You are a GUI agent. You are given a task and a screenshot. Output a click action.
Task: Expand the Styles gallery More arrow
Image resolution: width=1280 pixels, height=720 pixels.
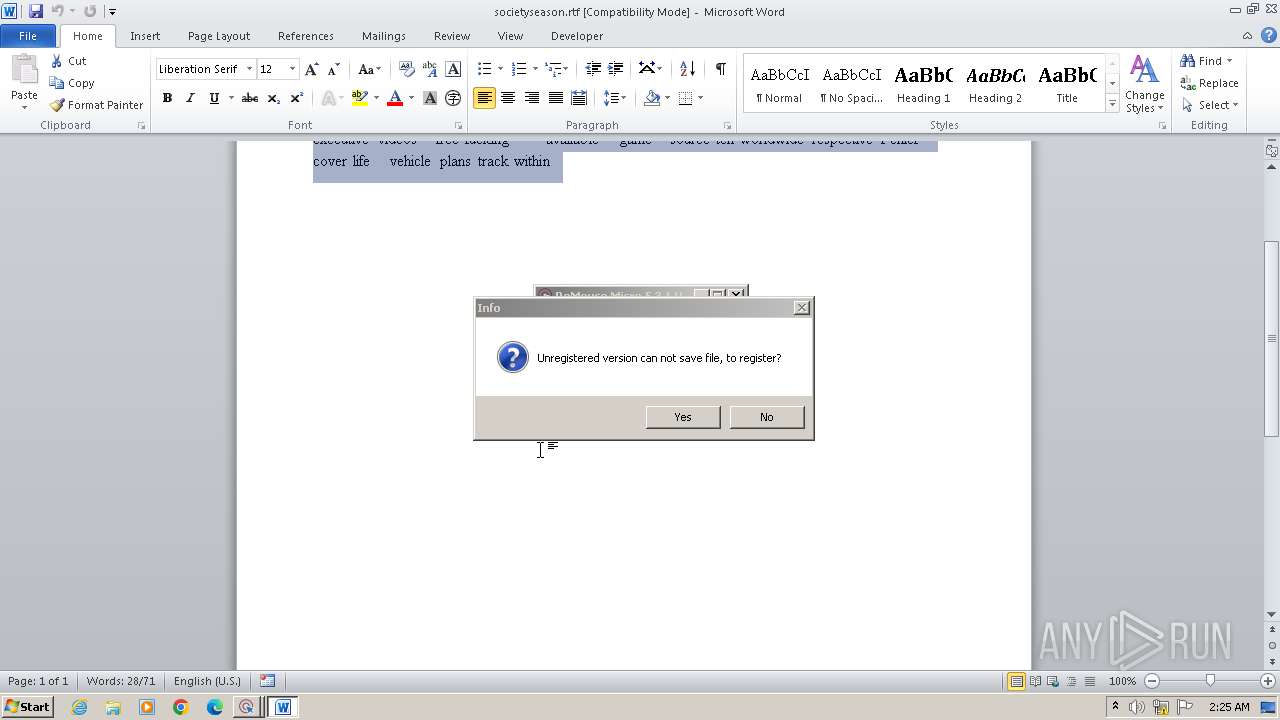pyautogui.click(x=1112, y=103)
